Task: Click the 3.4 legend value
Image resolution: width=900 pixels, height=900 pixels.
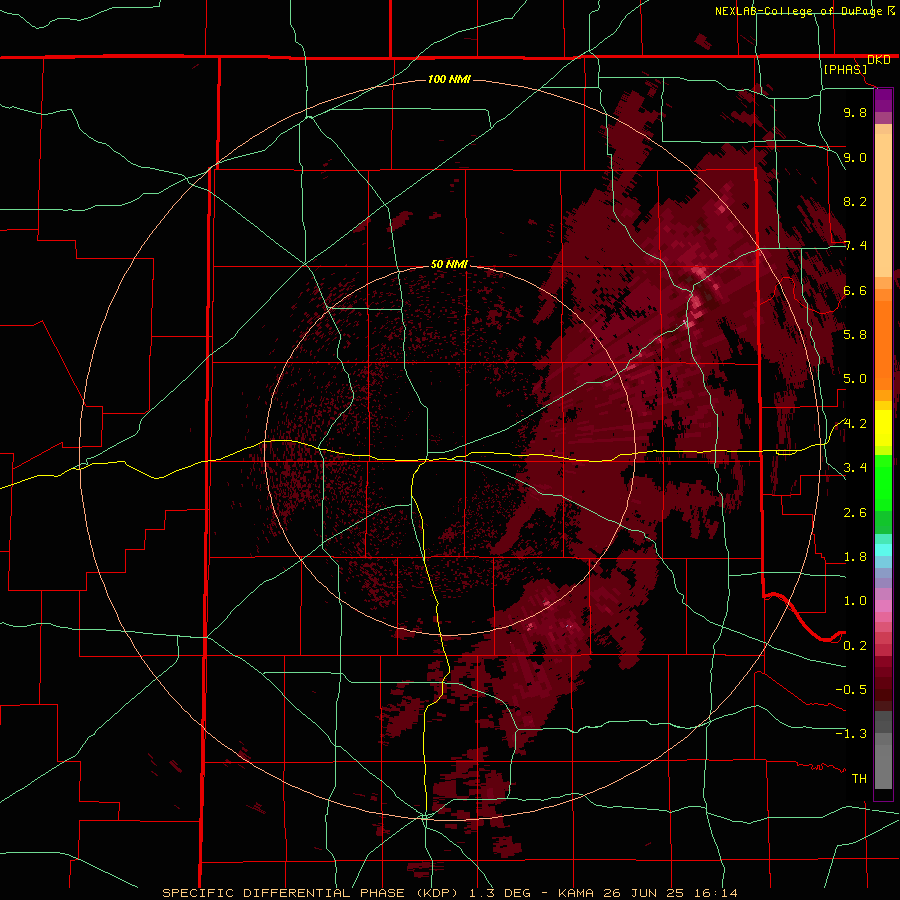Action: tap(855, 467)
